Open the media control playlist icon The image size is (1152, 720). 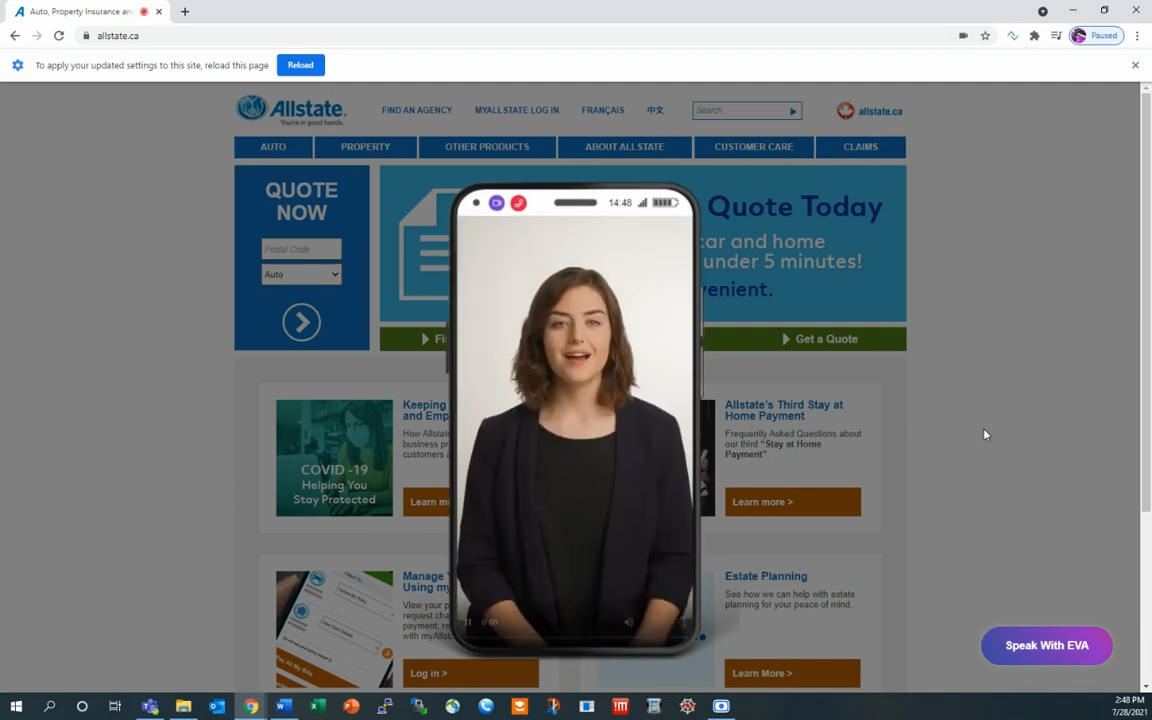[1056, 35]
